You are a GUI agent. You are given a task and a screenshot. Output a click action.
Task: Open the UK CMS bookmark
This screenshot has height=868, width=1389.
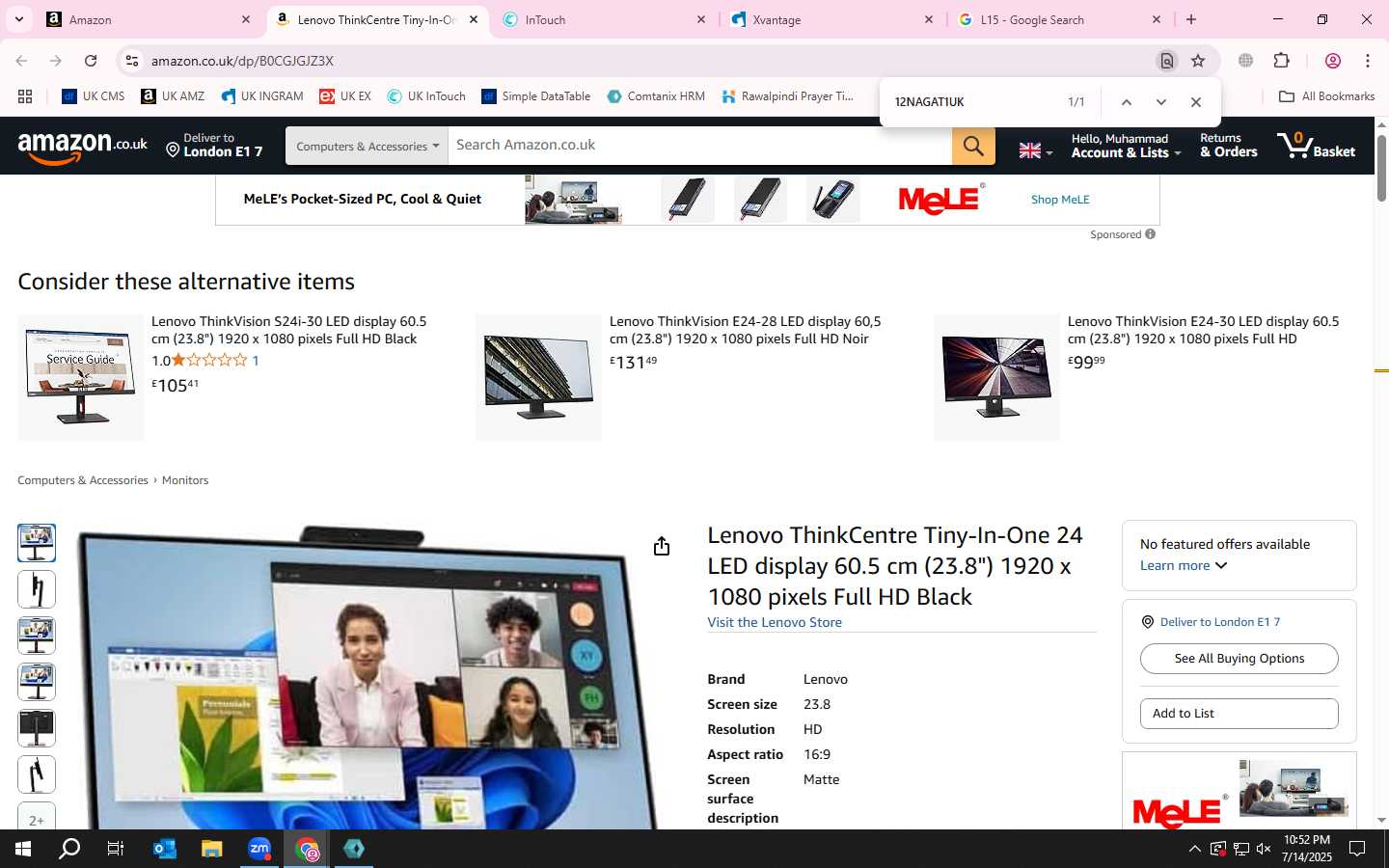click(94, 96)
